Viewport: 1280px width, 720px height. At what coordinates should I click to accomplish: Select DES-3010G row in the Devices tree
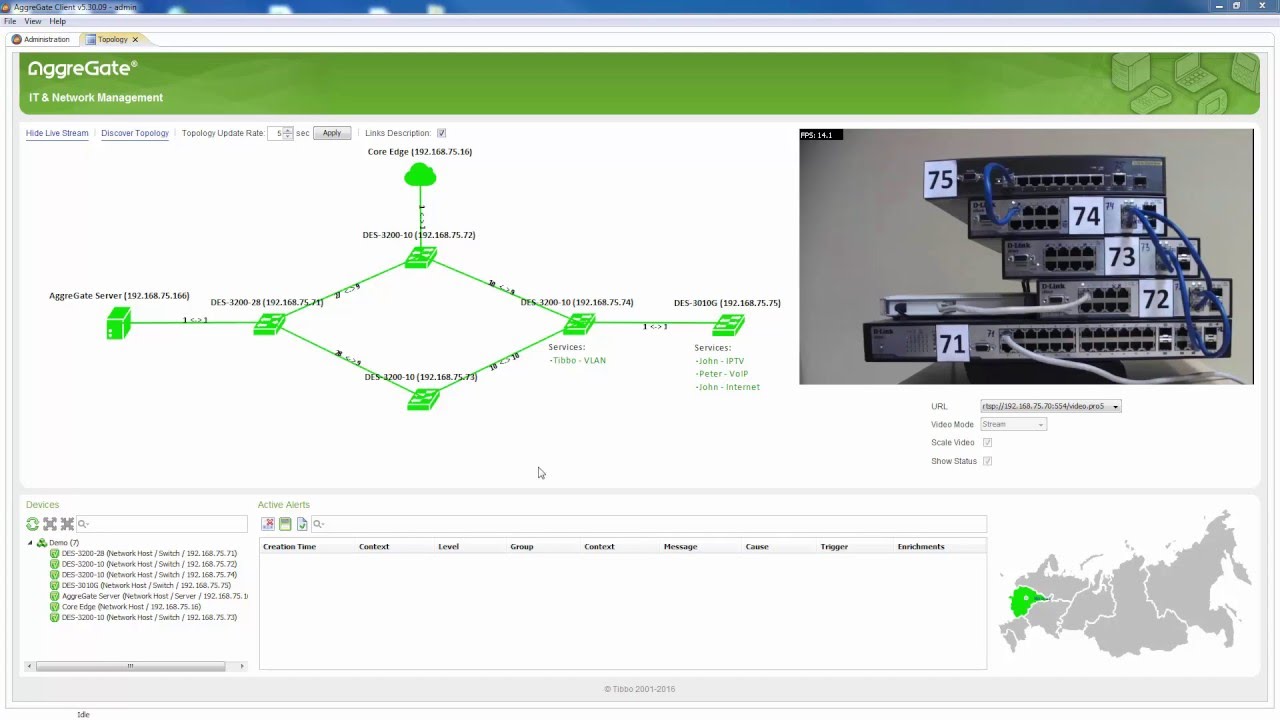(x=146, y=586)
